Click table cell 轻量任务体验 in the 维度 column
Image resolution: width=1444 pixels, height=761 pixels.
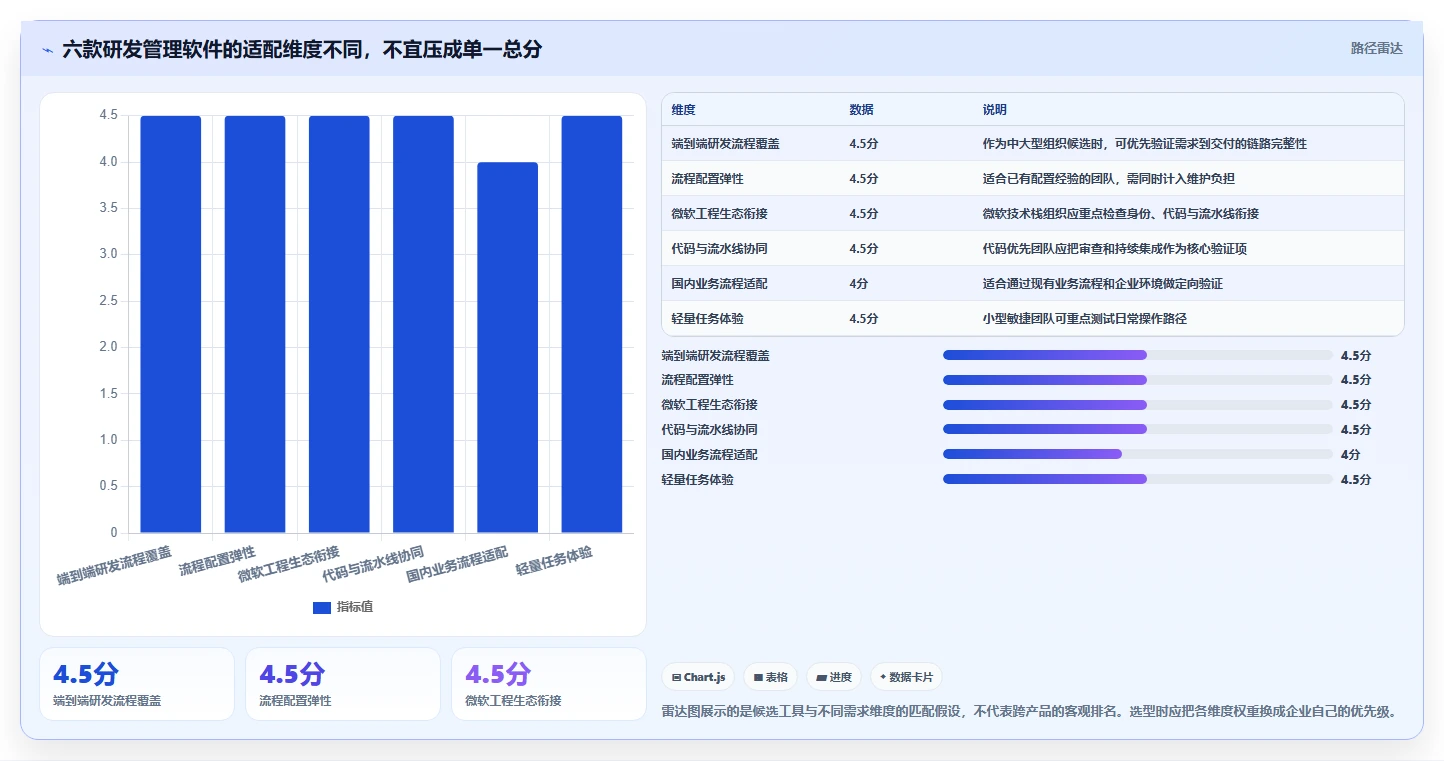(708, 319)
